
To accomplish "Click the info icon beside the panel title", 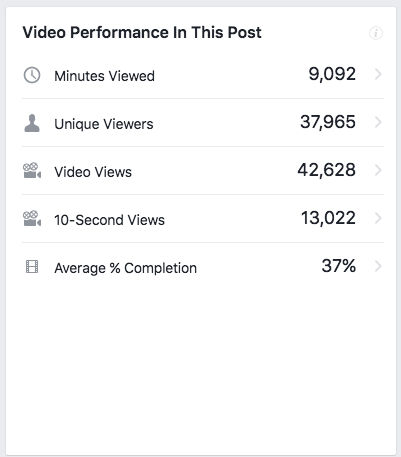I will 376,33.
